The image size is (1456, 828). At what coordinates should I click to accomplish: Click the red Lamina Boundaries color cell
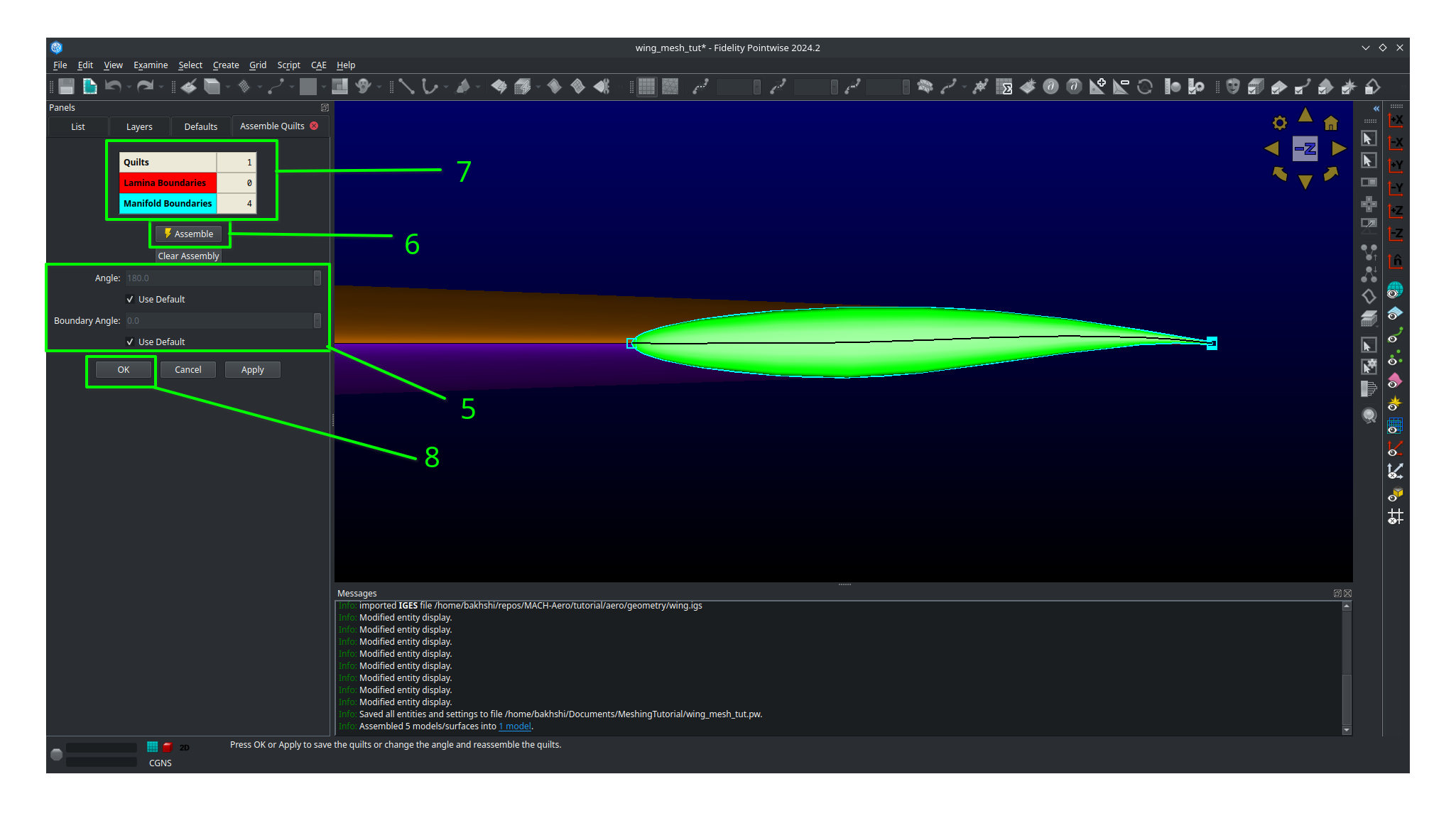coord(168,183)
